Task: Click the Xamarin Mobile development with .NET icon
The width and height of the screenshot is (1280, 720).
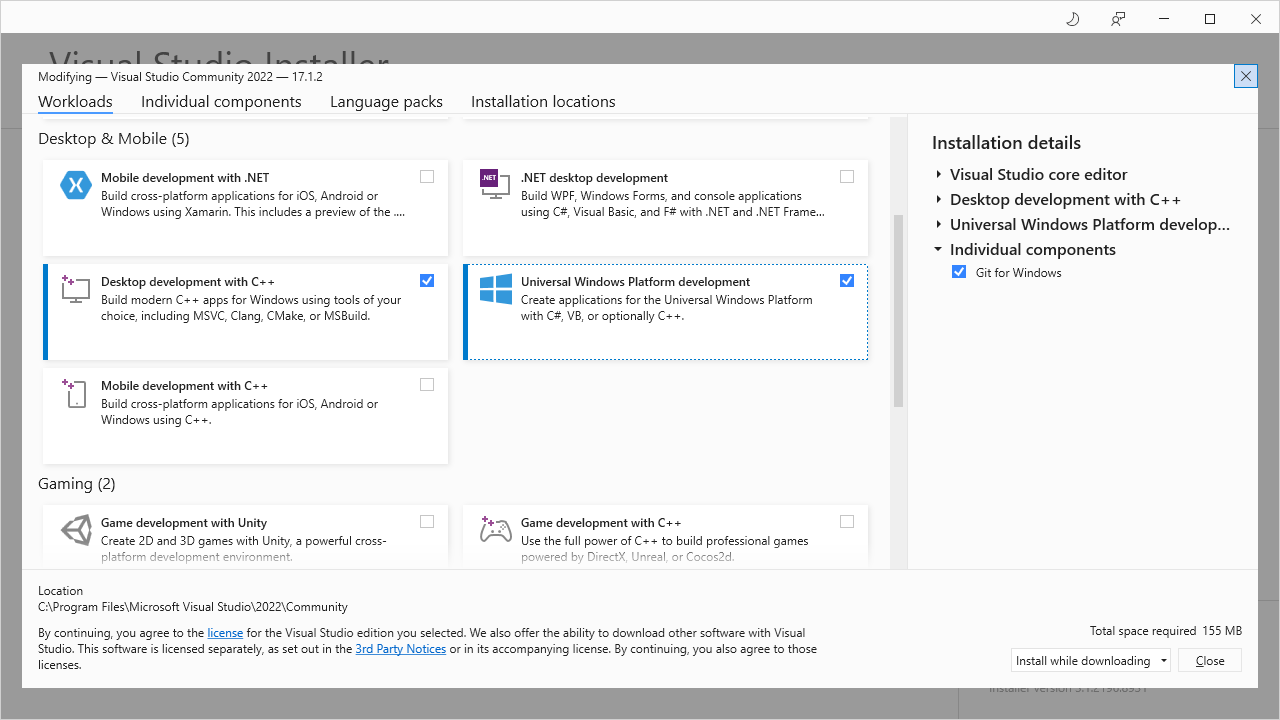Action: (x=76, y=185)
